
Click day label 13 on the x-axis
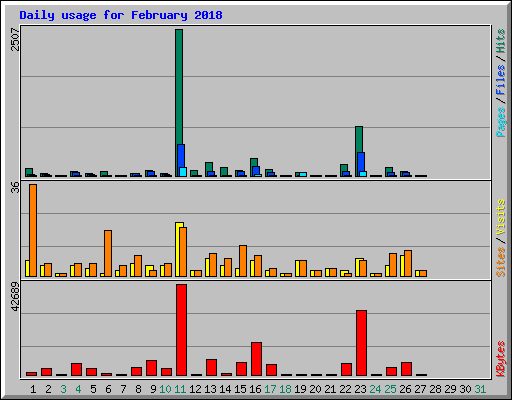pyautogui.click(x=210, y=389)
